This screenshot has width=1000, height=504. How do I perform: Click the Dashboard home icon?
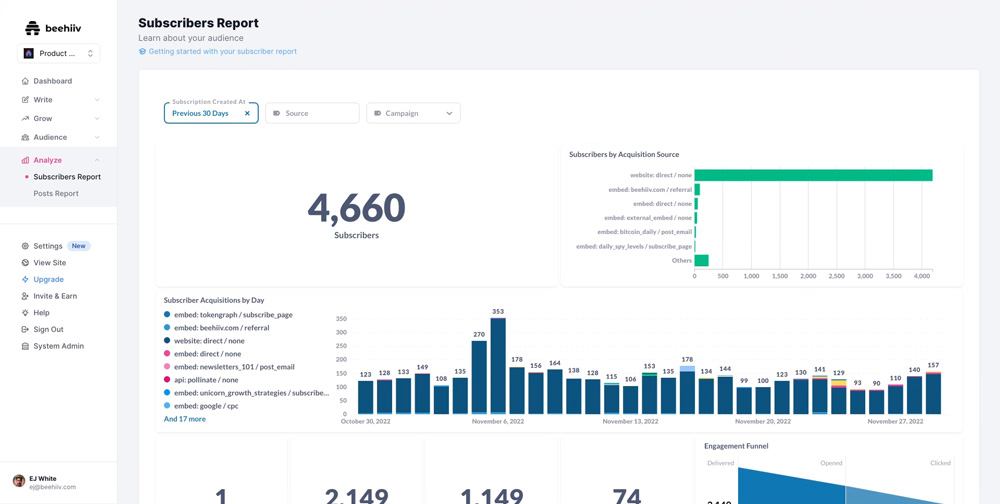(25, 81)
